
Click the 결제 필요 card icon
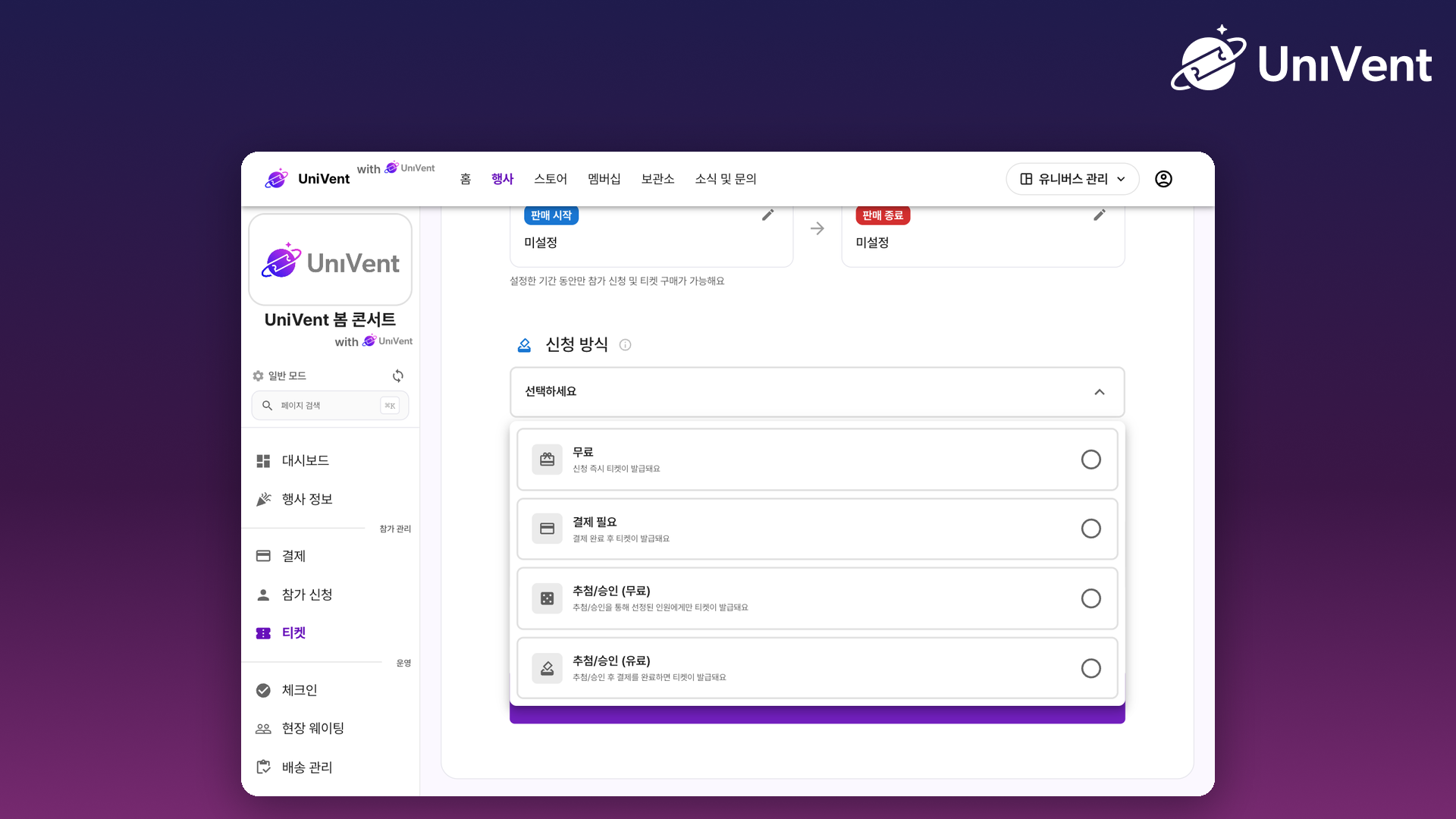[547, 529]
